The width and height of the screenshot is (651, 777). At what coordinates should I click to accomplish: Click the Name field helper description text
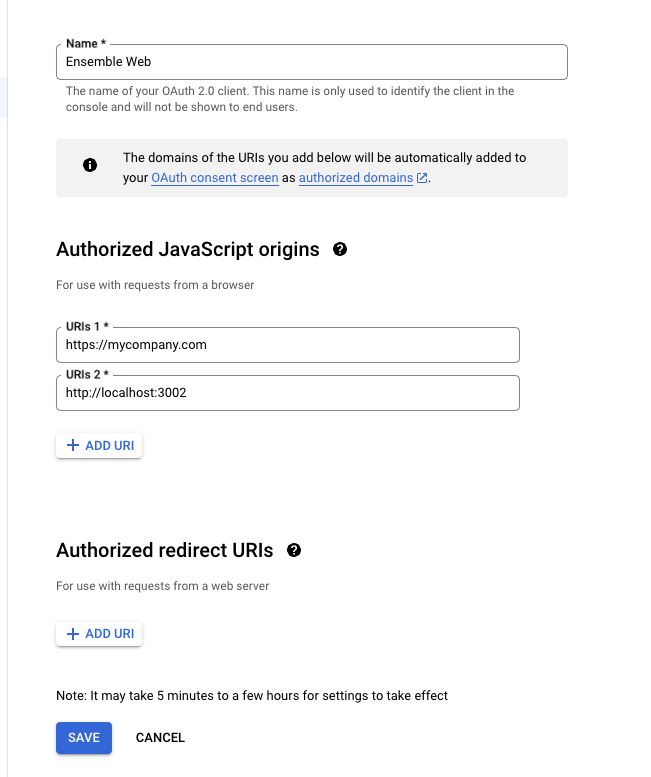289,99
